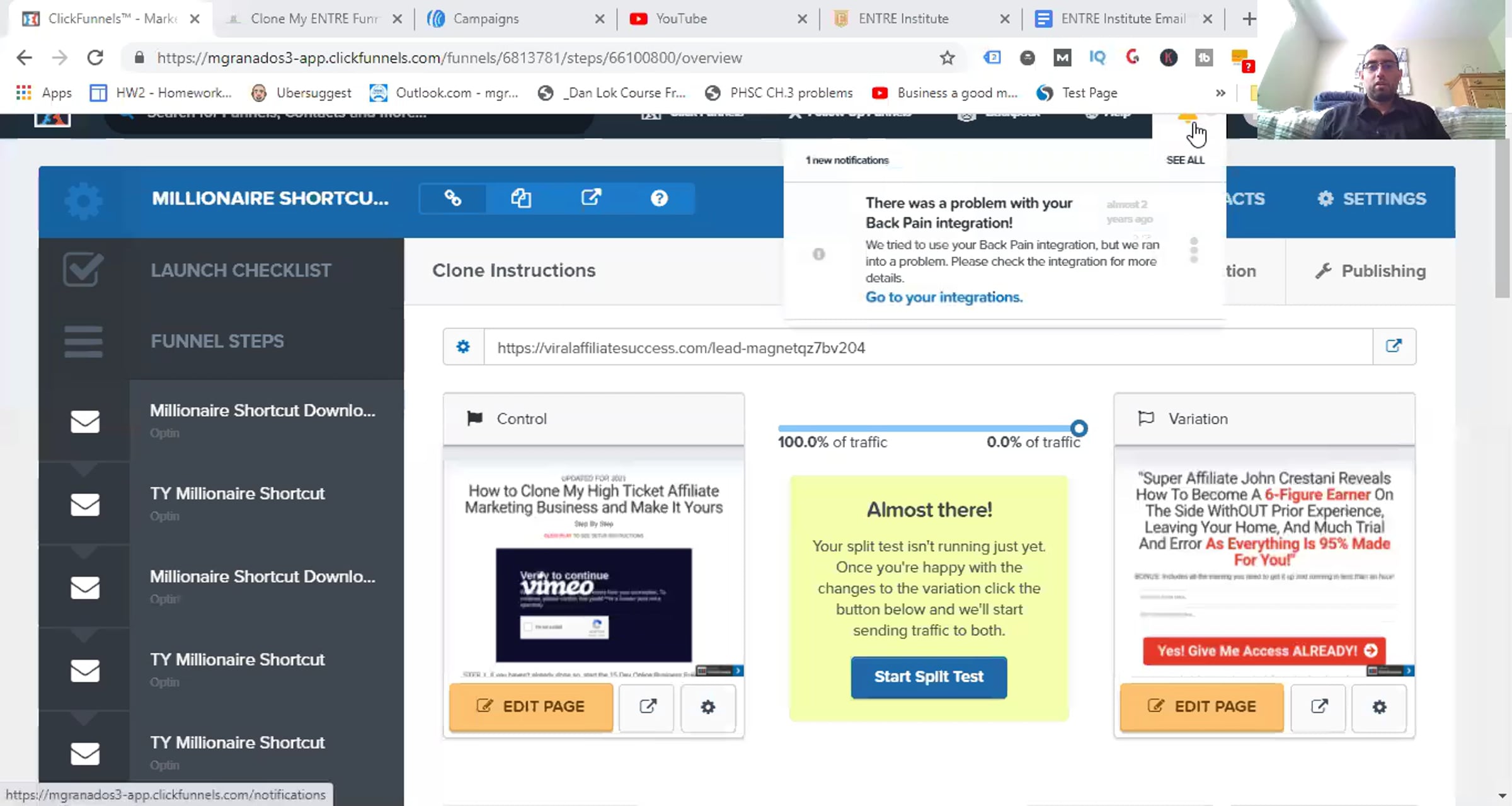Open the HW2 - Homework bookmark

pos(161,93)
